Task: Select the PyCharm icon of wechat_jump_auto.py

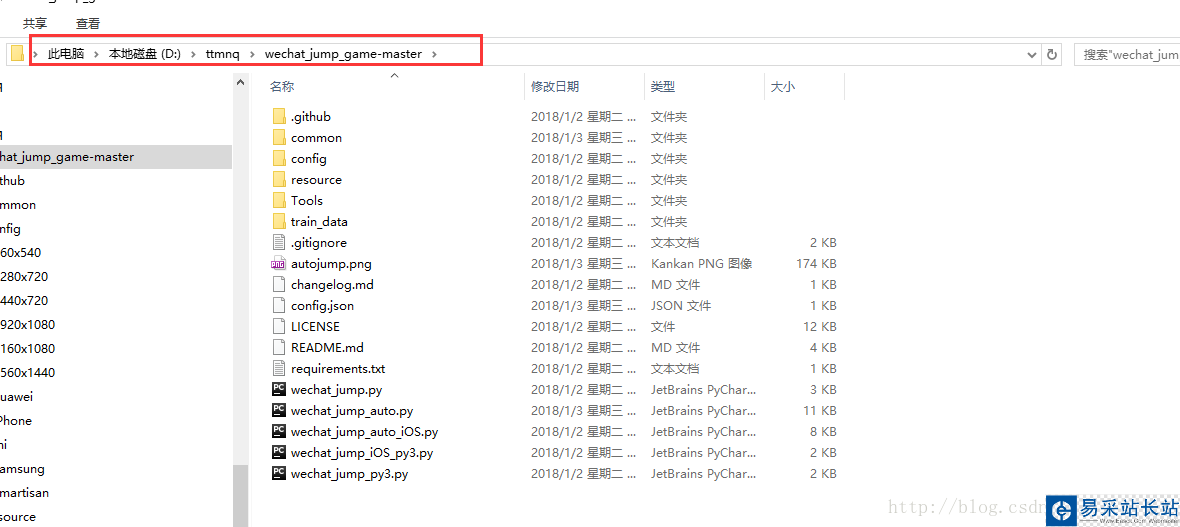Action: pyautogui.click(x=279, y=411)
